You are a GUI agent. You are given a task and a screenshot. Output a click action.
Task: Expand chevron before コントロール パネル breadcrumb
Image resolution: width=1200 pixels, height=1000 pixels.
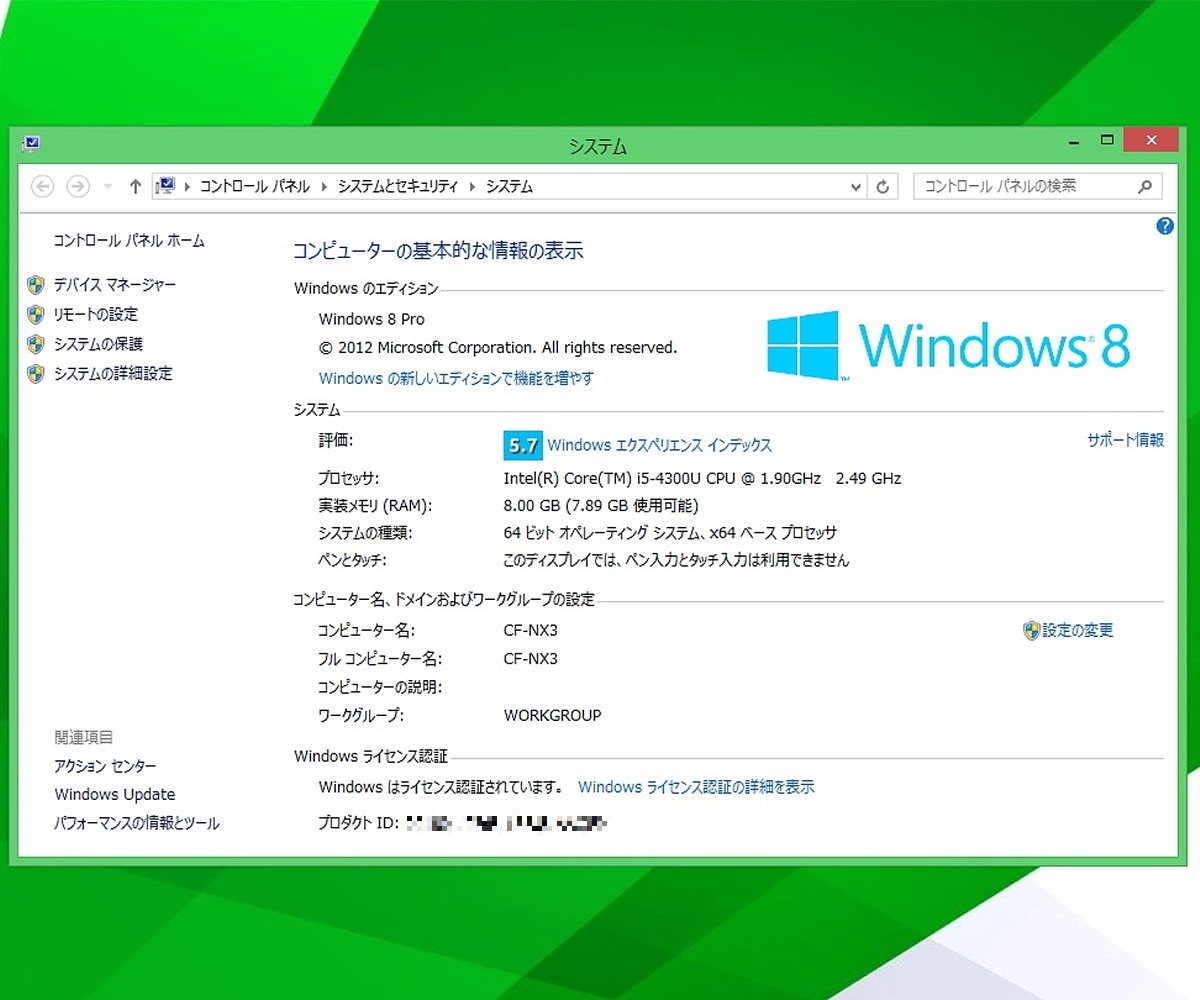(x=187, y=187)
